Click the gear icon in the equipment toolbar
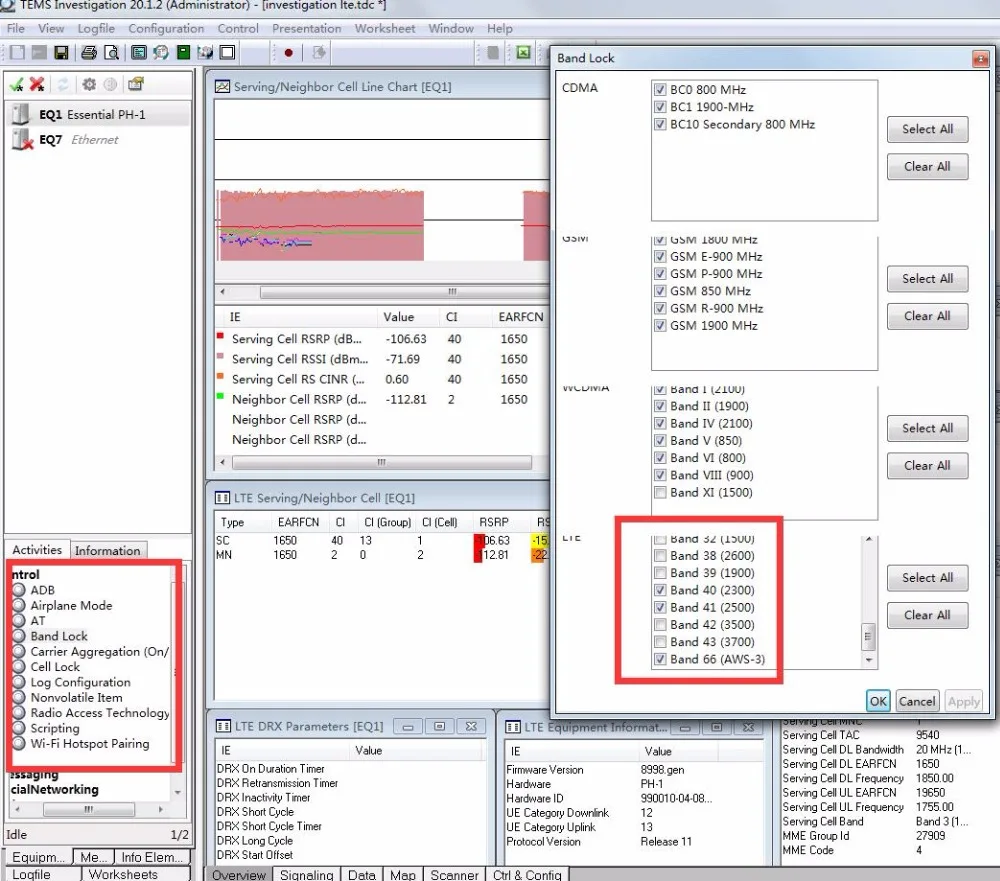 pyautogui.click(x=89, y=84)
